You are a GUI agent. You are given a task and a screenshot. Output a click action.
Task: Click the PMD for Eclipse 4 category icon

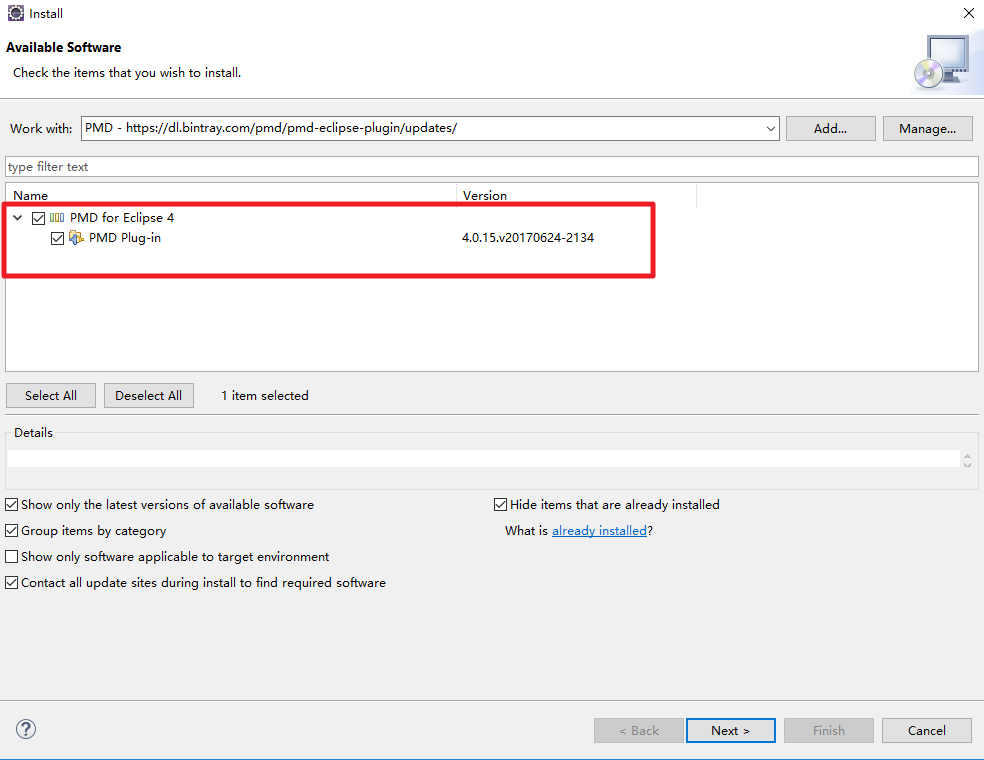point(57,218)
